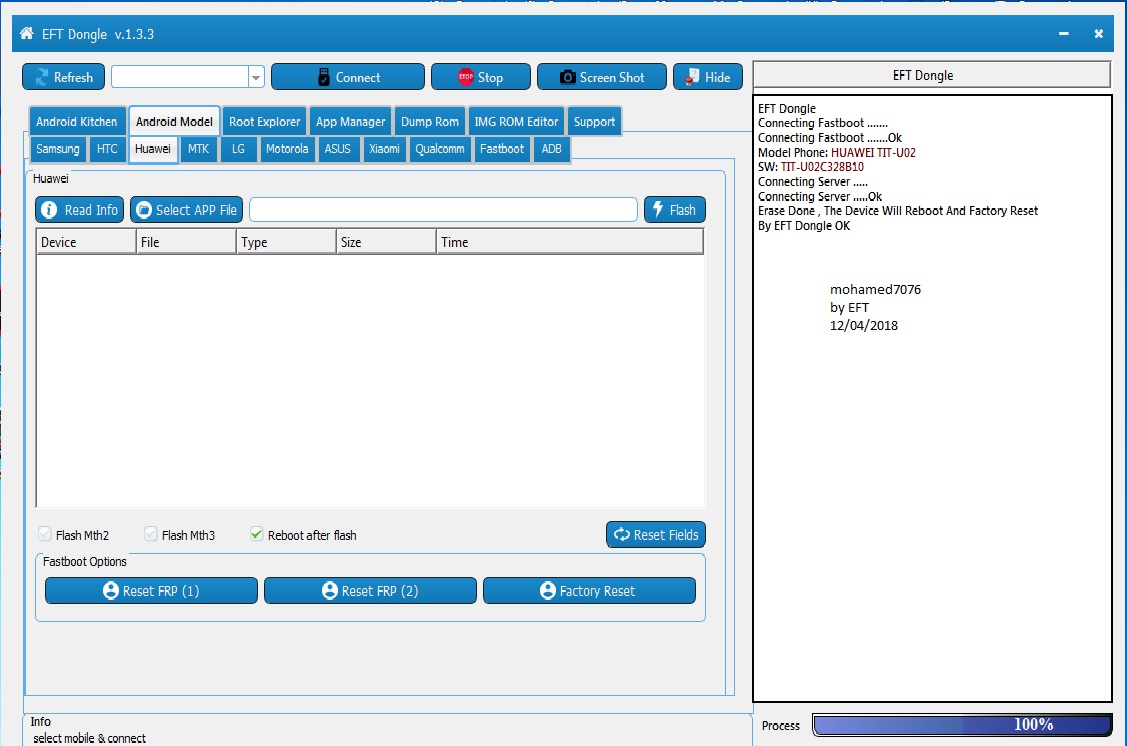Click the 'Erase Done' log line
Image resolution: width=1127 pixels, height=746 pixels.
pyautogui.click(x=898, y=211)
